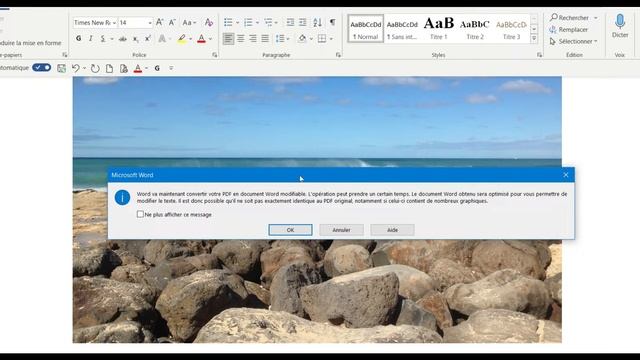Open Styles pane launcher

540,55
